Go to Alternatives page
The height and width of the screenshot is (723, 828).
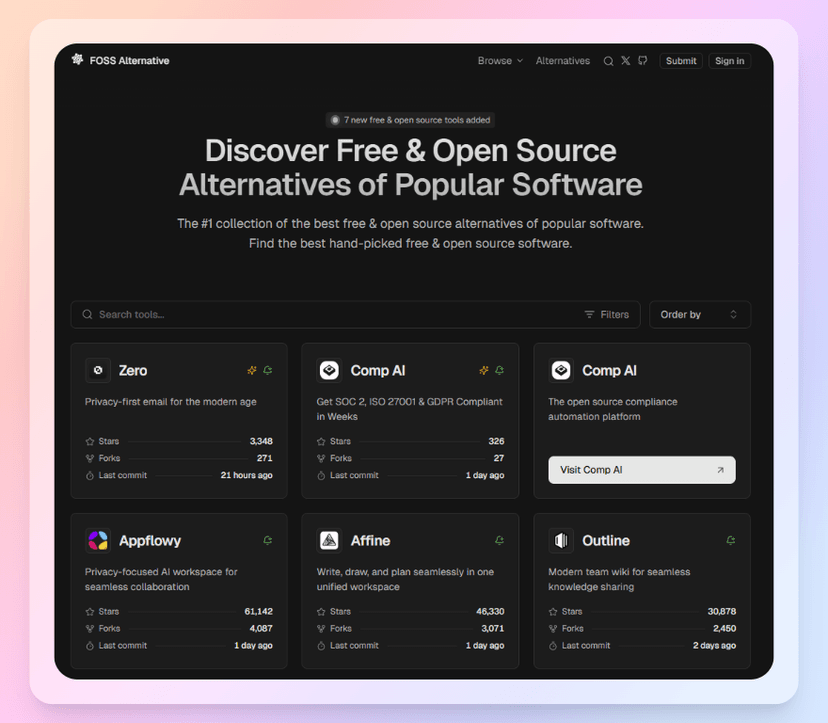pyautogui.click(x=562, y=61)
